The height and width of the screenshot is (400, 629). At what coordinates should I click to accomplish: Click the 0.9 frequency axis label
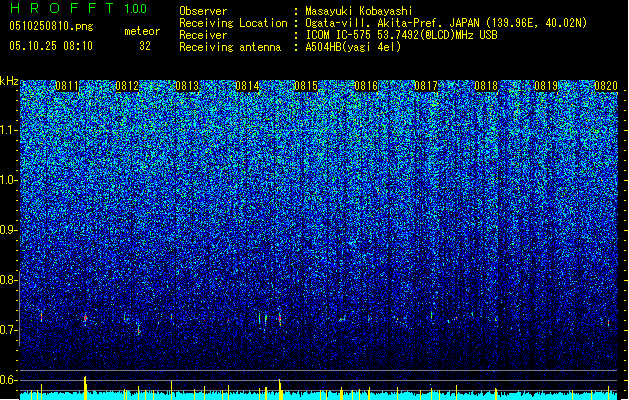point(8,230)
